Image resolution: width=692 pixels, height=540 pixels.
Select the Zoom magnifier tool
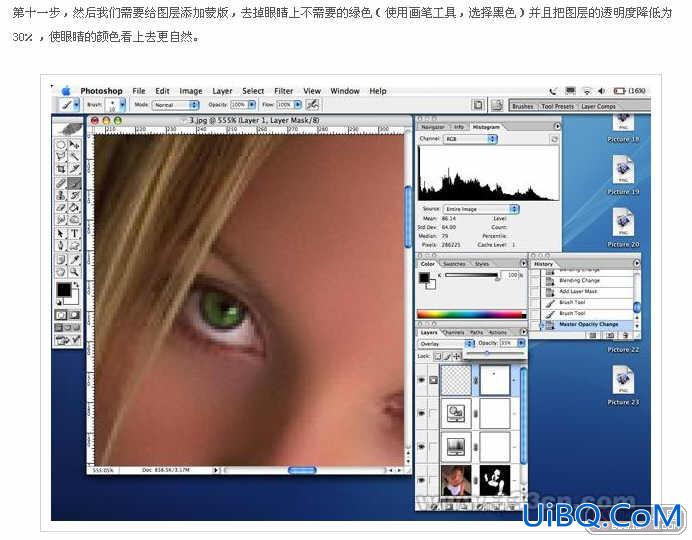(x=74, y=272)
